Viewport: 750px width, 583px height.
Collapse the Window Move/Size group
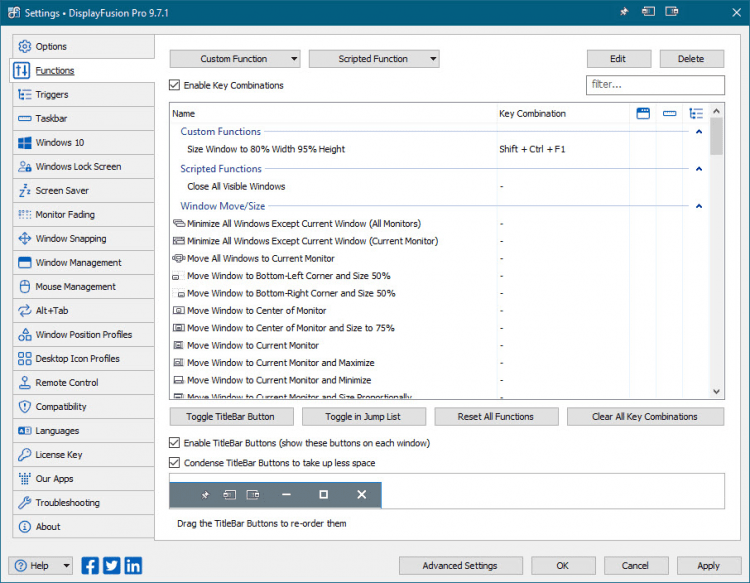pyautogui.click(x=699, y=206)
